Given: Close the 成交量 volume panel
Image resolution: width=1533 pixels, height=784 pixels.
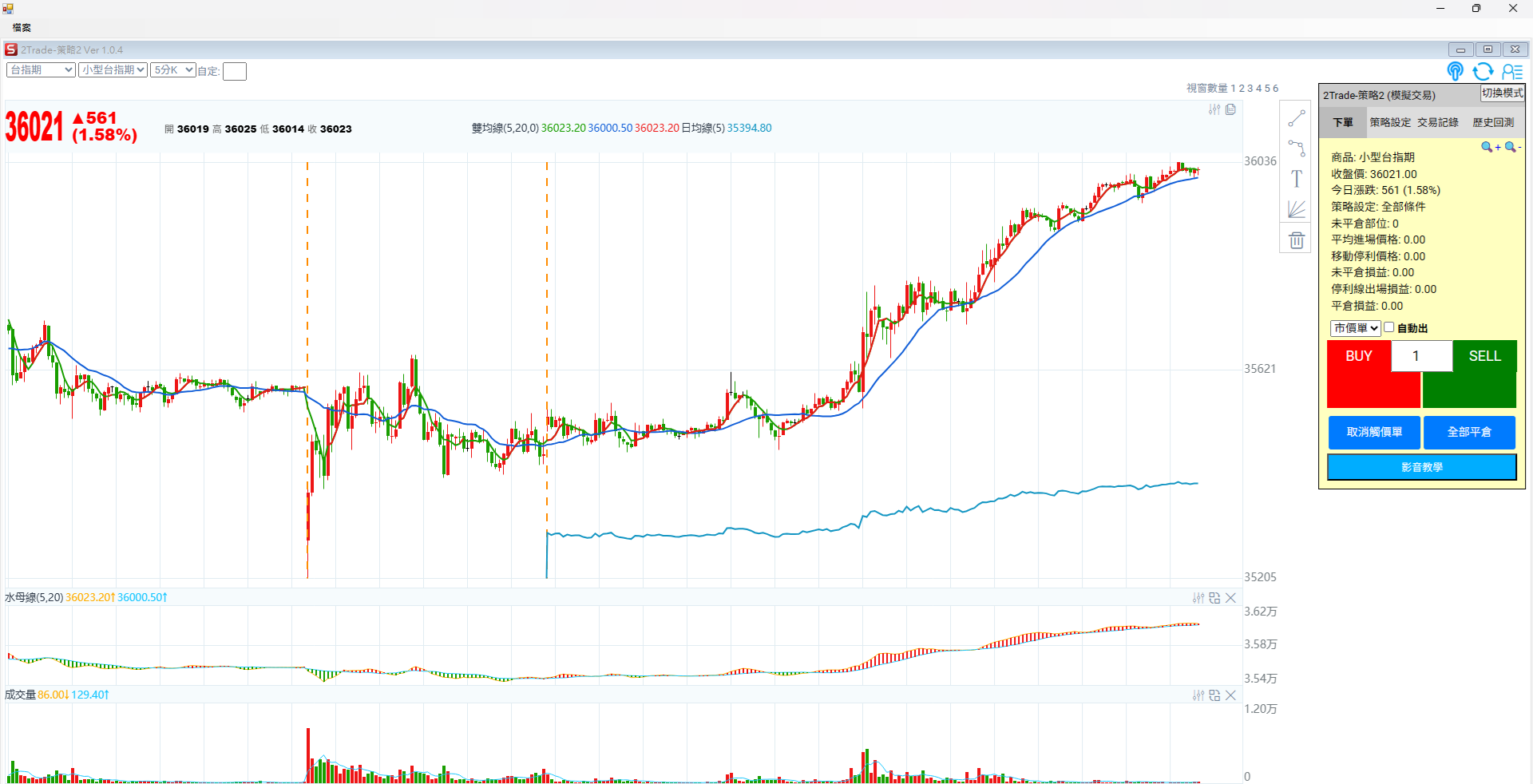Looking at the screenshot, I should [1230, 695].
